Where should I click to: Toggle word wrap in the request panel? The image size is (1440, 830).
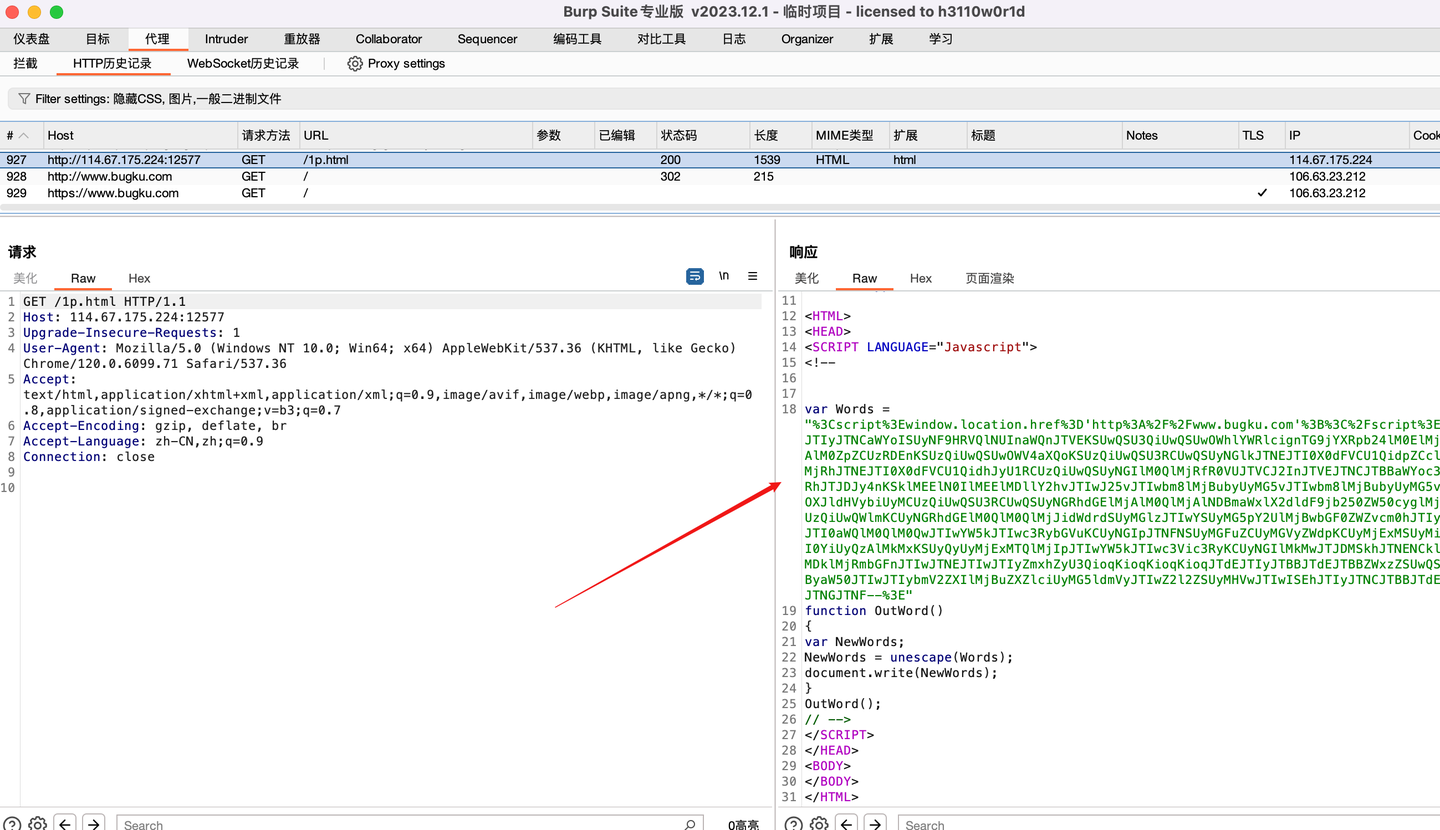pos(695,276)
